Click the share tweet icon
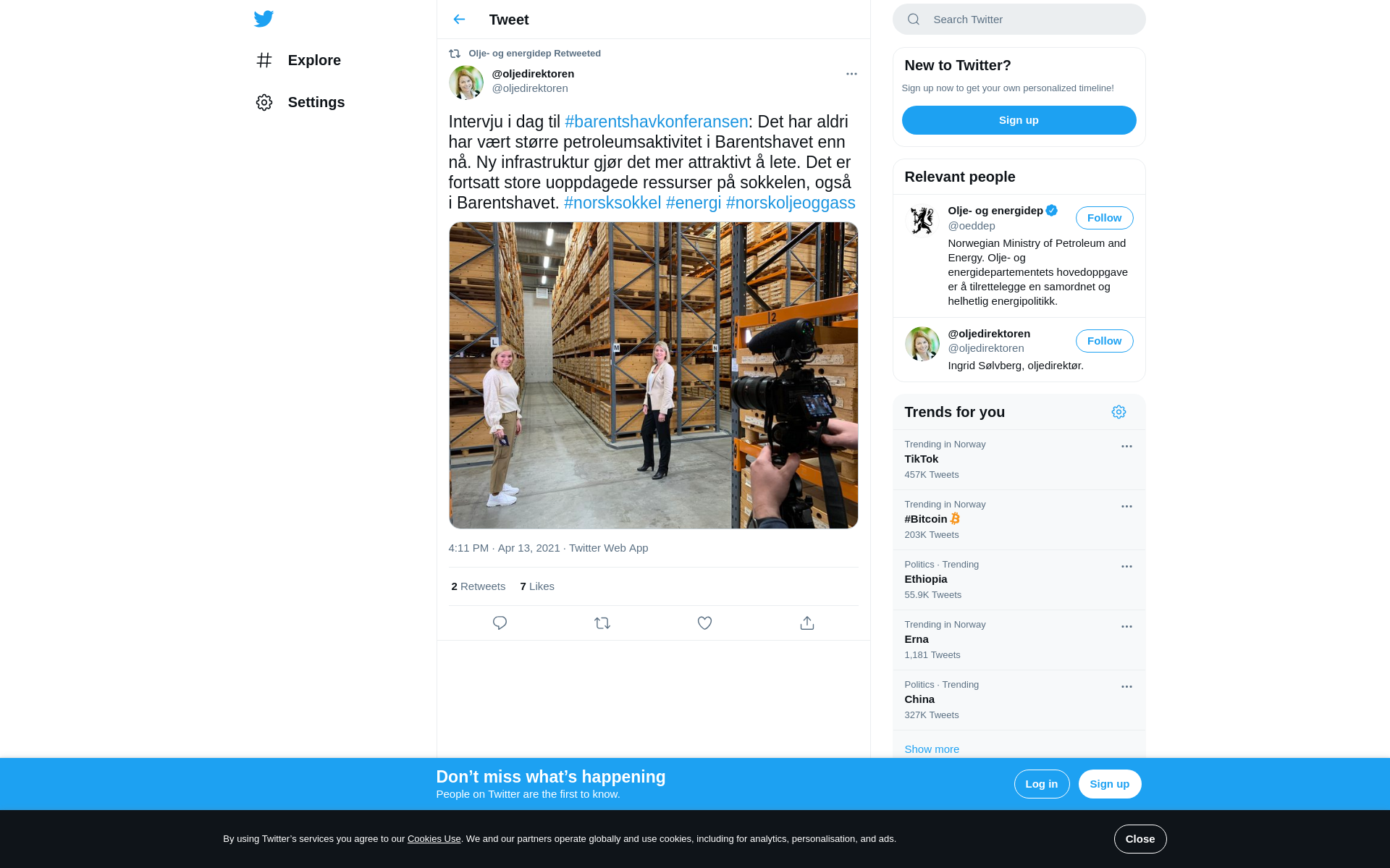1390x868 pixels. [807, 623]
